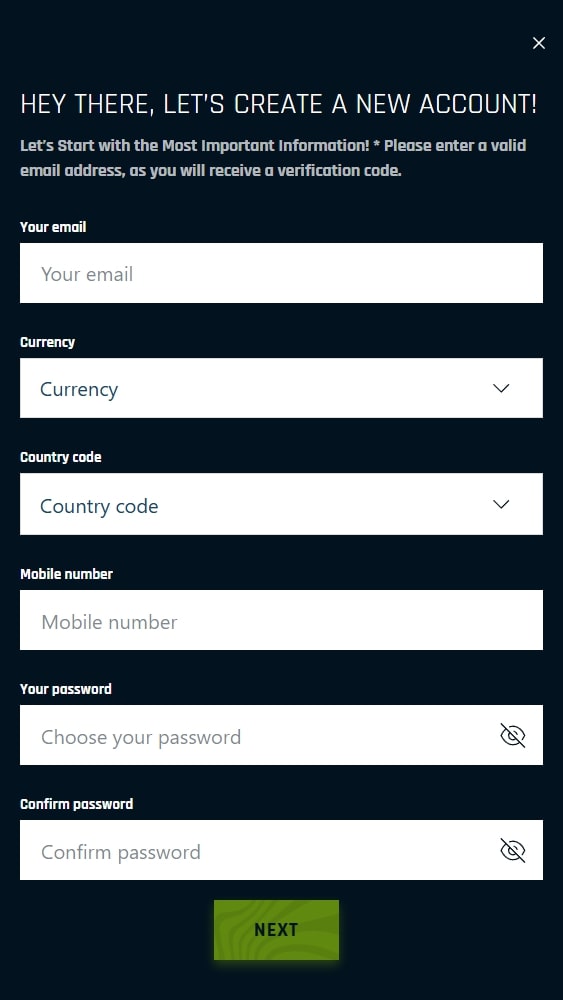Click the 'Your password' field label
The width and height of the screenshot is (563, 1000).
pyautogui.click(x=66, y=689)
